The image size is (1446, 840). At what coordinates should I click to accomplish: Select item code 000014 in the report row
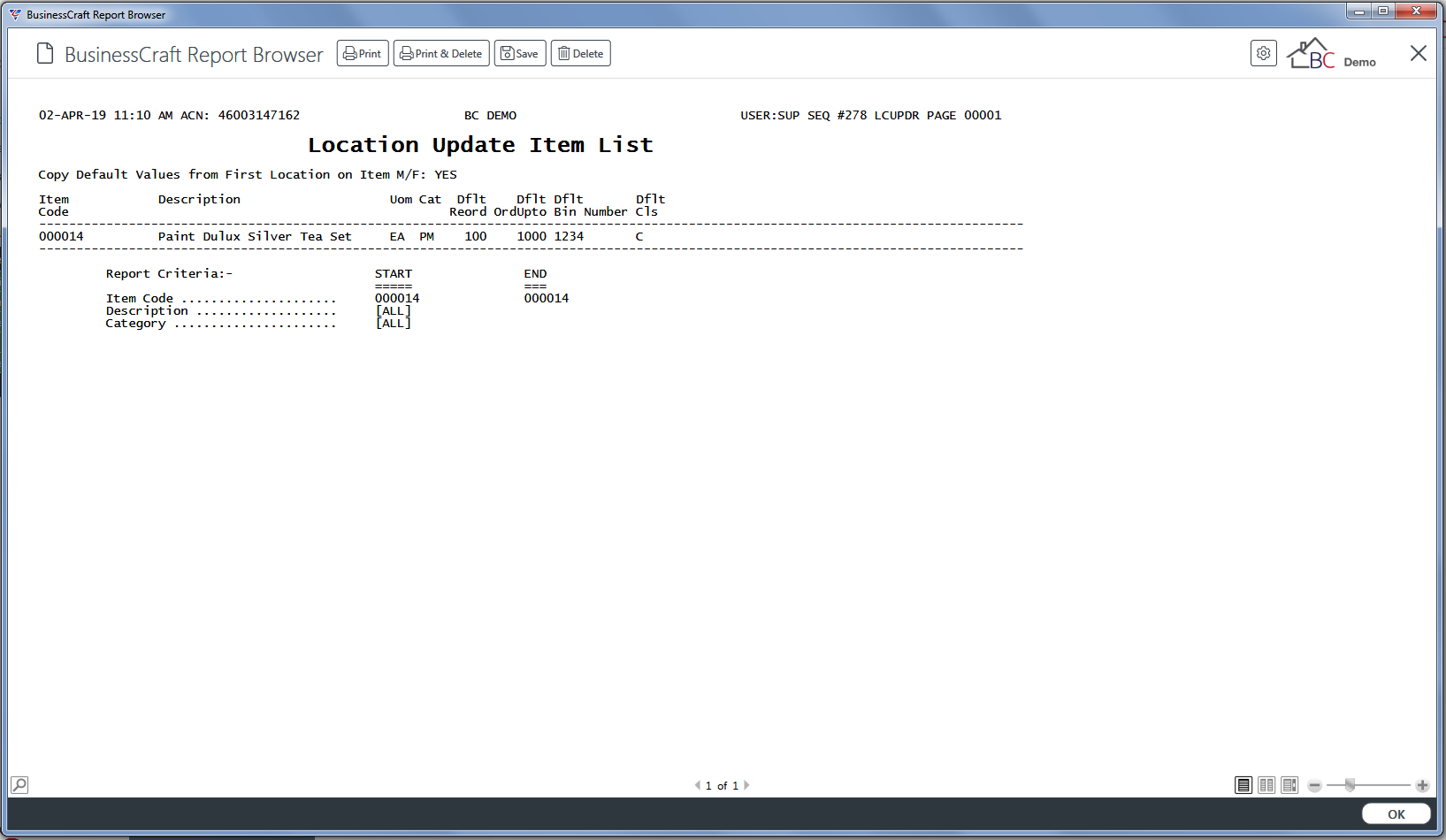point(61,236)
